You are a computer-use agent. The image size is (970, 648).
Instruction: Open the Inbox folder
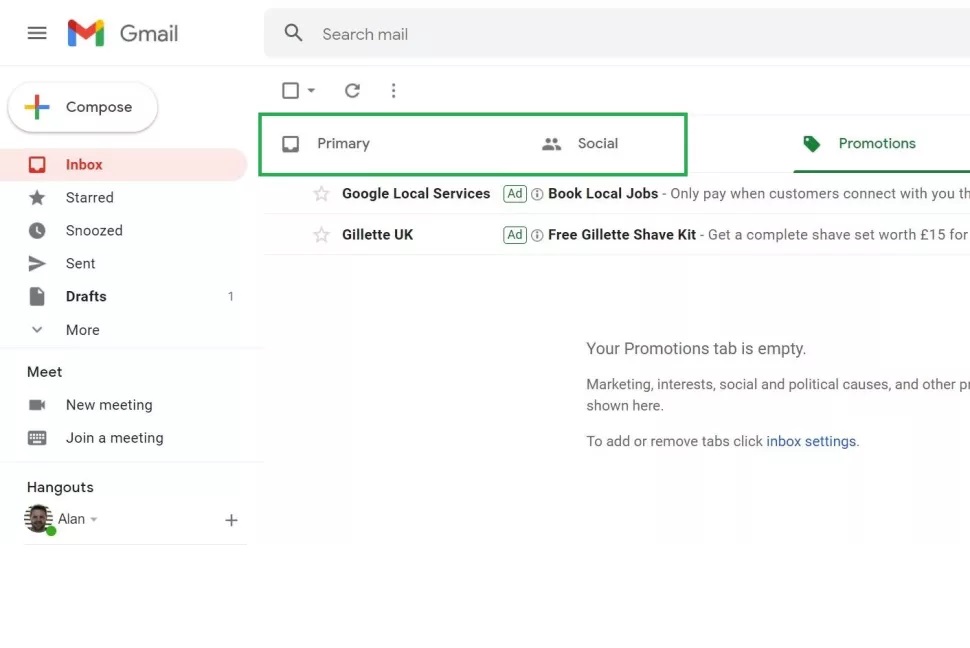124,165
